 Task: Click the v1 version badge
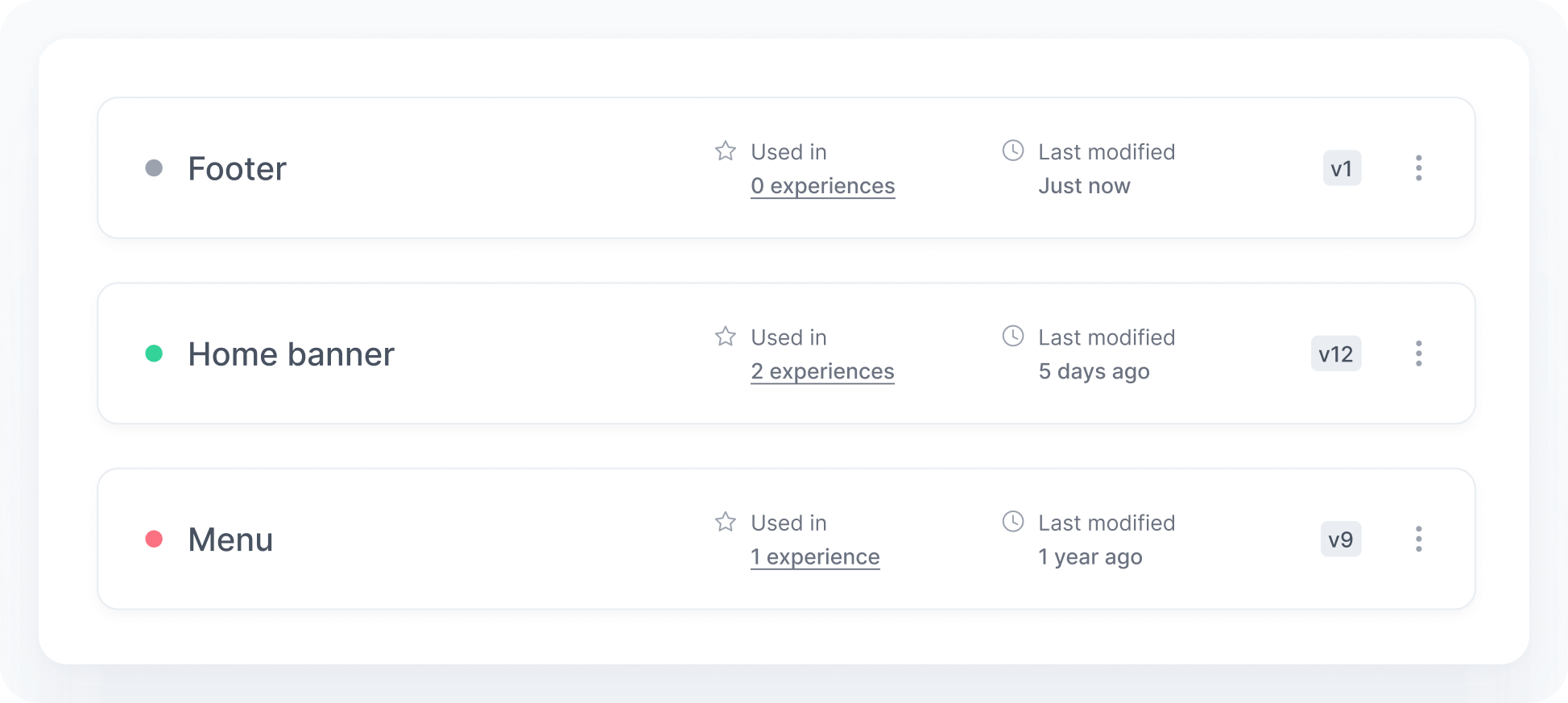(1342, 168)
